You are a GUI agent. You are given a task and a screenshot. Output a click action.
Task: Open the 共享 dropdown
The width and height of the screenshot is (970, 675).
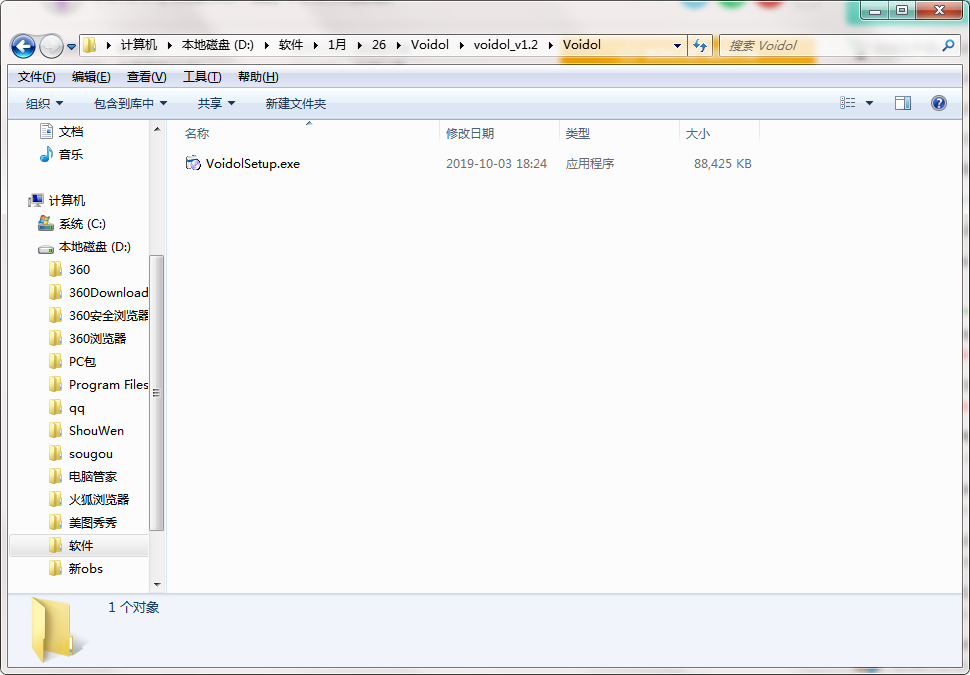pyautogui.click(x=216, y=103)
